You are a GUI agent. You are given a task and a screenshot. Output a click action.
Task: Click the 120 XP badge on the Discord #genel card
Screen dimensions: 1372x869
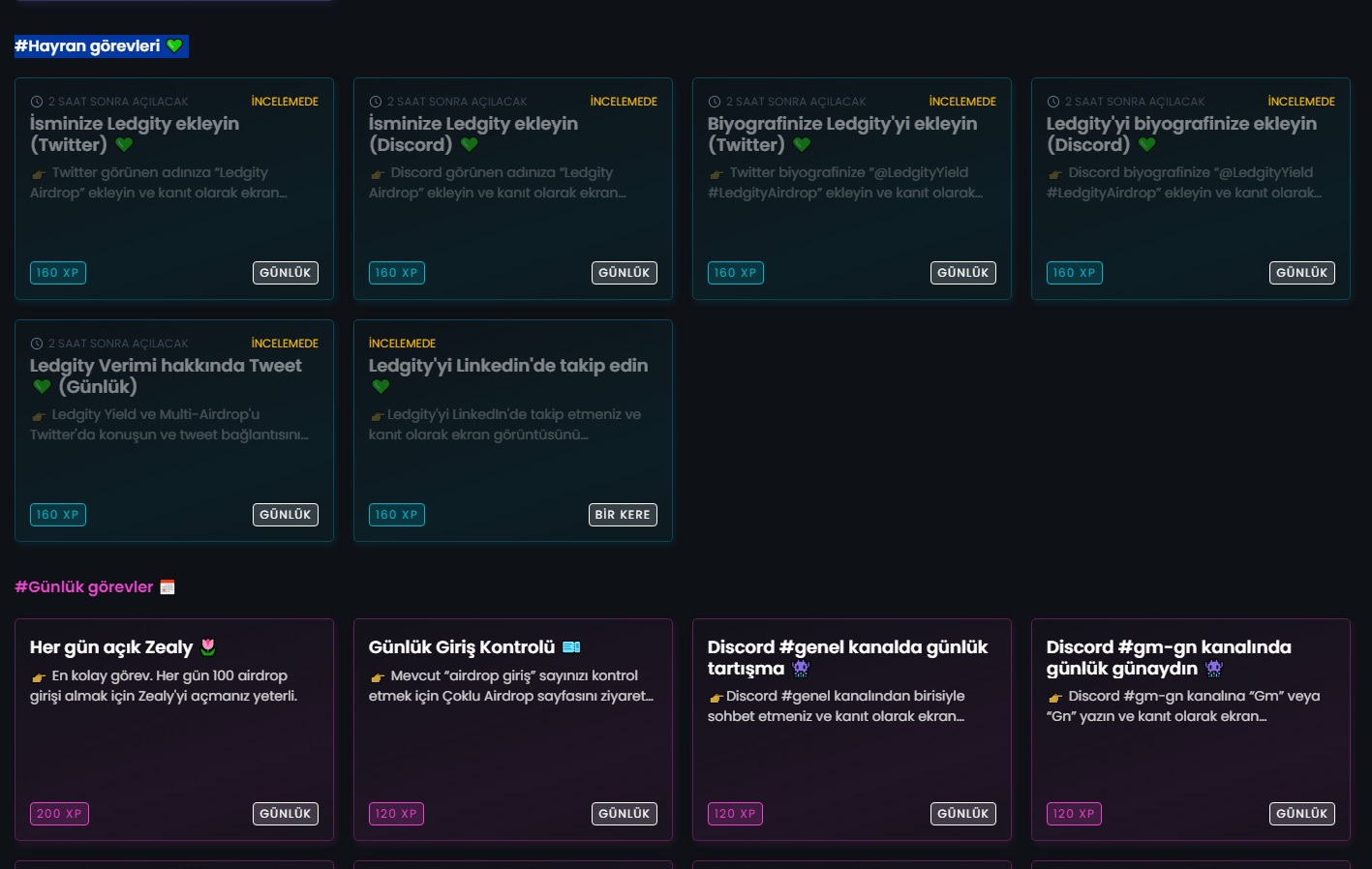(x=735, y=814)
